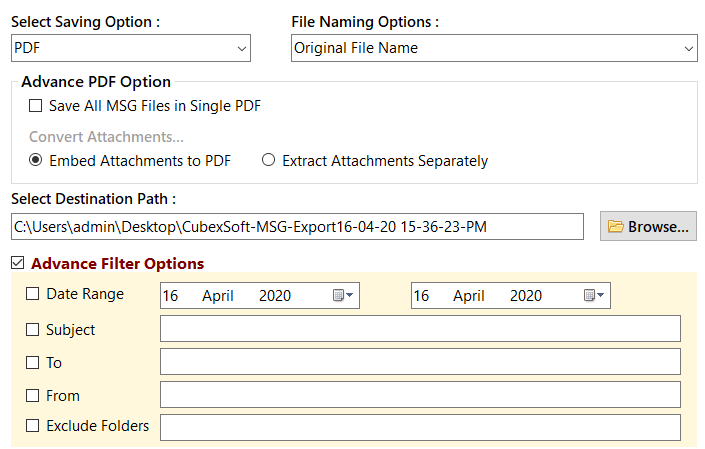Click the To filter text field

pos(420,362)
